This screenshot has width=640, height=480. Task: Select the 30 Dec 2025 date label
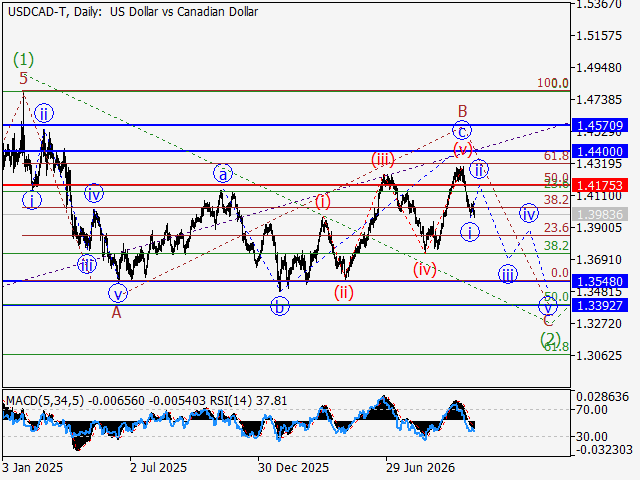(293, 467)
